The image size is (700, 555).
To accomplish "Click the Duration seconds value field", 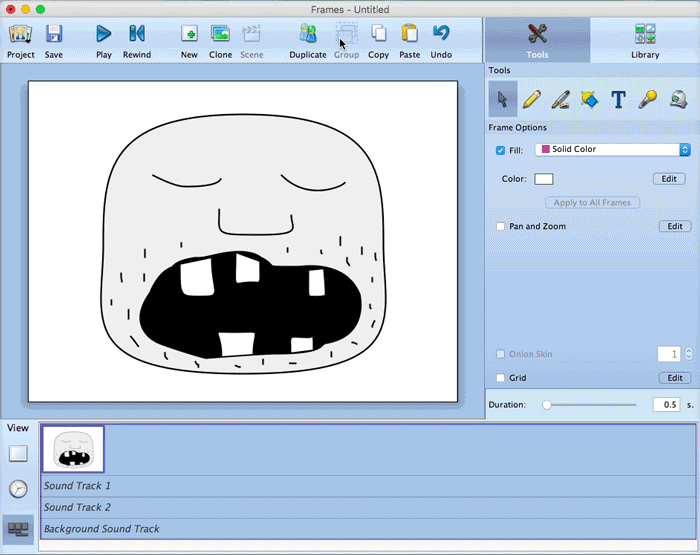I will tap(667, 405).
